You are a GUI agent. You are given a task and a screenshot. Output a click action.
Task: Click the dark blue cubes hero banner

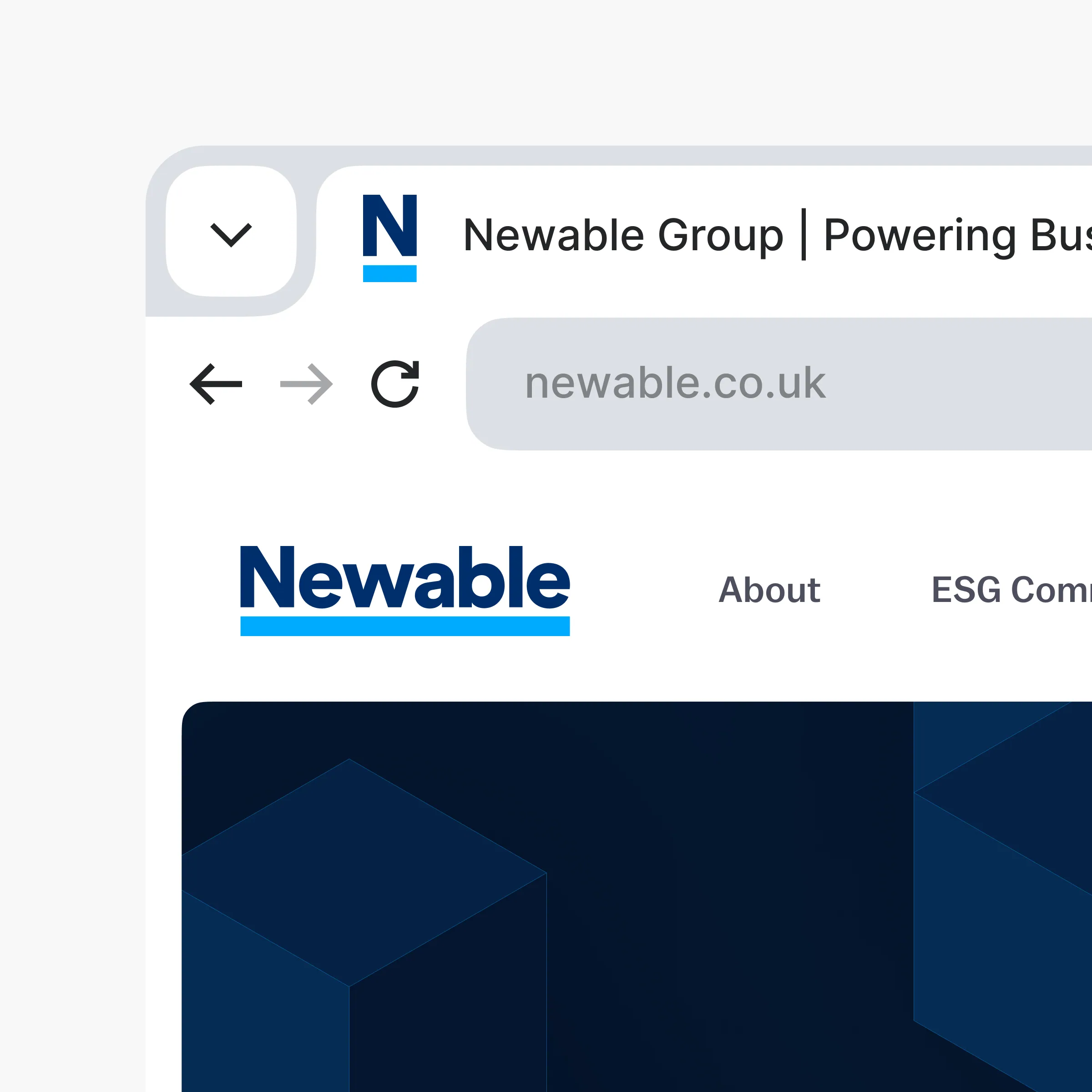pos(637,896)
